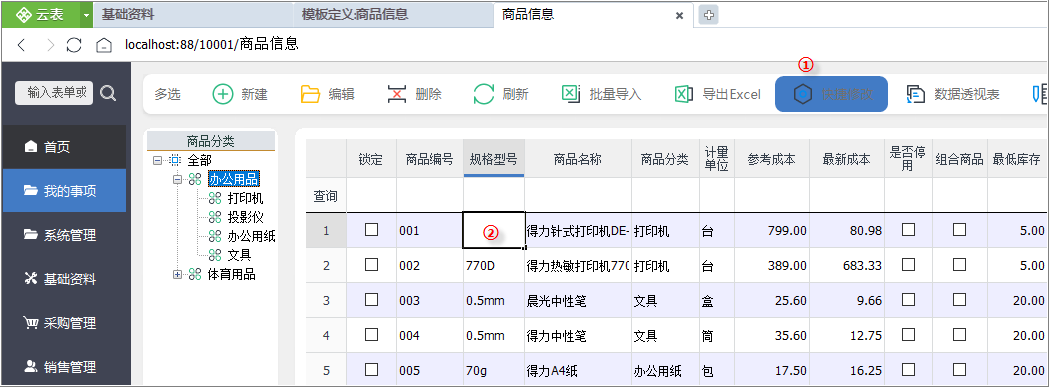The width and height of the screenshot is (1049, 387).
Task: Click the 683.33 latest cost cell
Action: click(x=847, y=266)
